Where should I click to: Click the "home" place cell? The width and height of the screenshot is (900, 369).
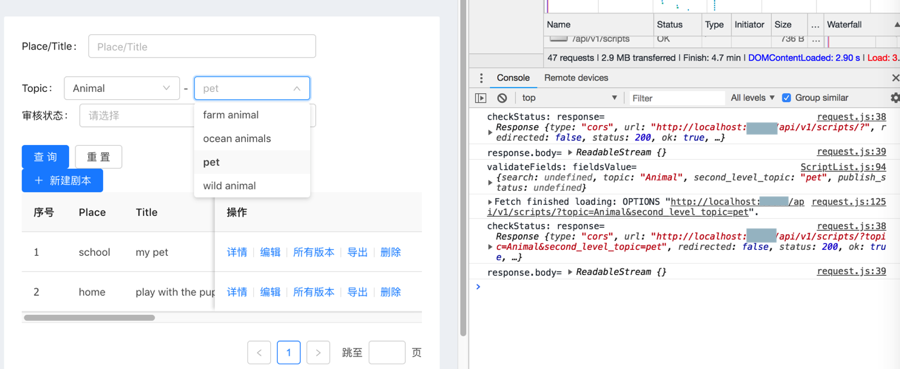[x=92, y=292]
